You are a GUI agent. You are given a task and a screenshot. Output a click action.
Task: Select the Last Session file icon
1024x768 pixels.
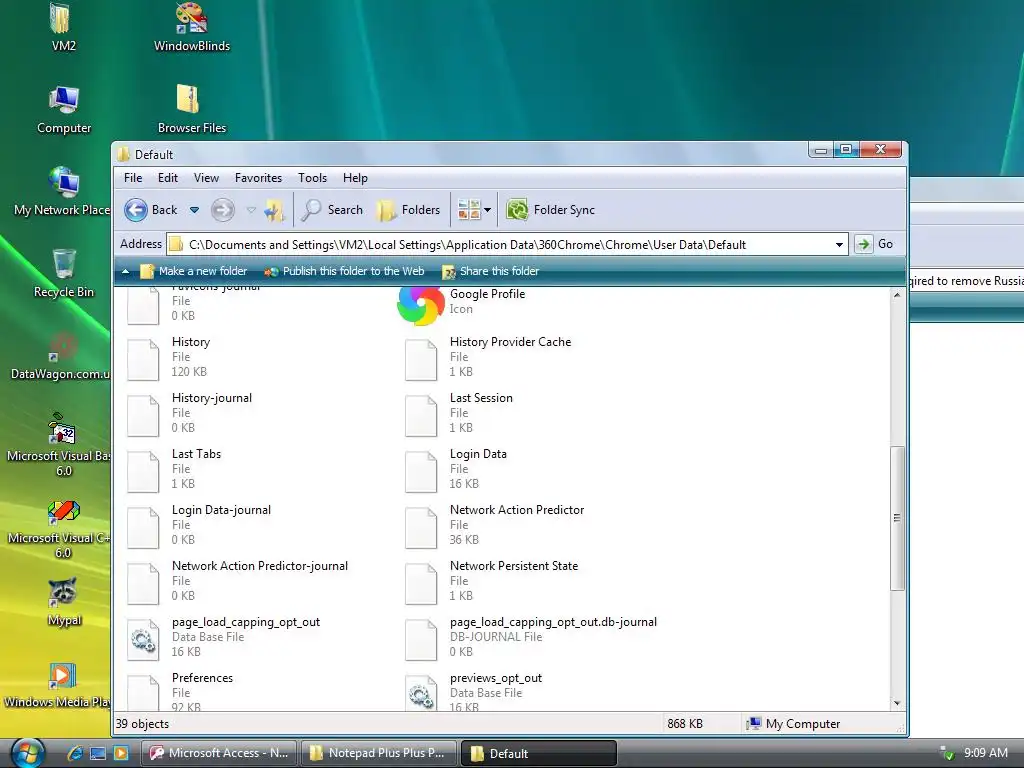coord(421,415)
